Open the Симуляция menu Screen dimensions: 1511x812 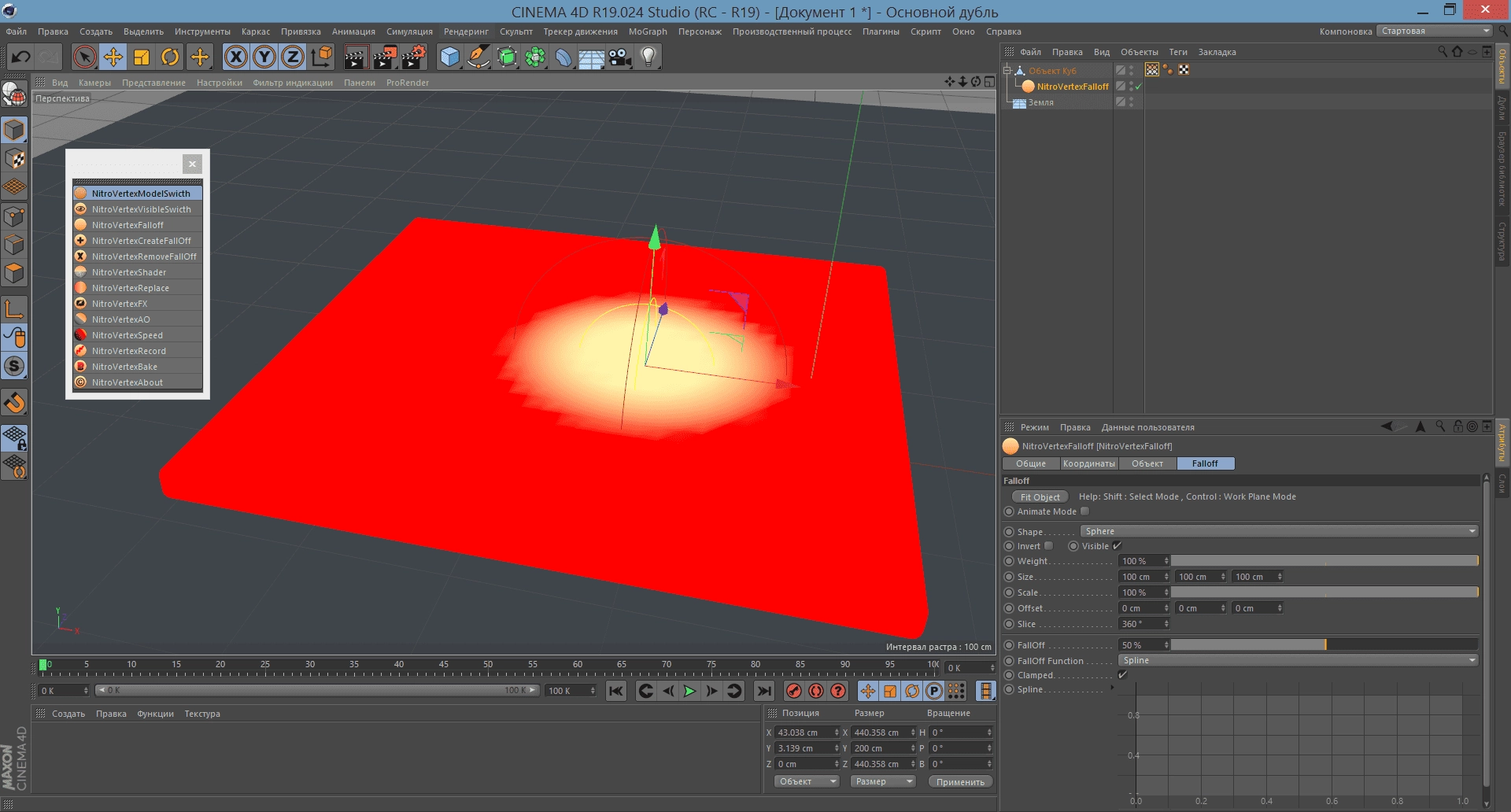[x=409, y=31]
